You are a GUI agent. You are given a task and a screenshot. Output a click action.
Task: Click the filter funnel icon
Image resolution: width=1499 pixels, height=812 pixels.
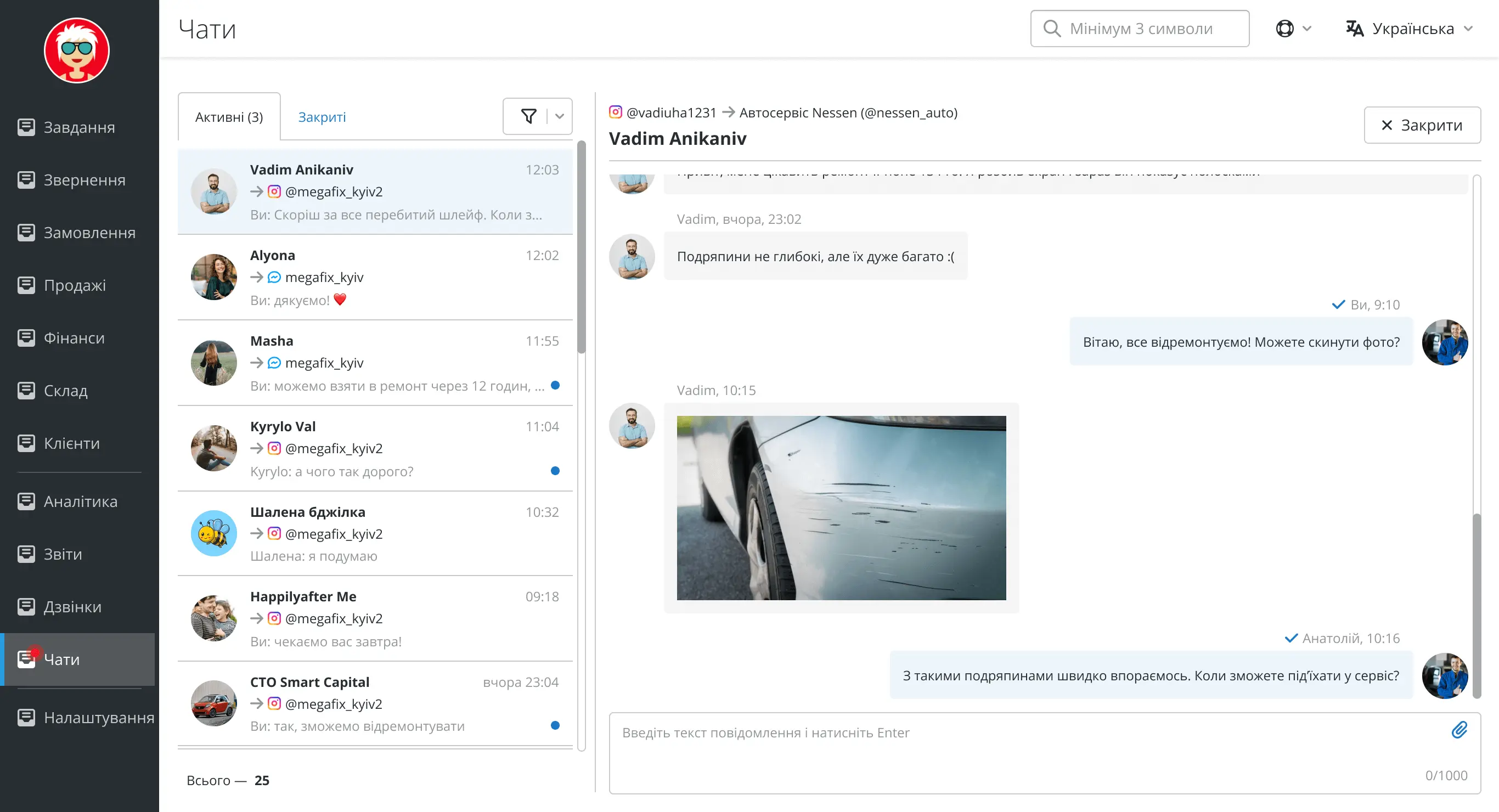[x=528, y=116]
